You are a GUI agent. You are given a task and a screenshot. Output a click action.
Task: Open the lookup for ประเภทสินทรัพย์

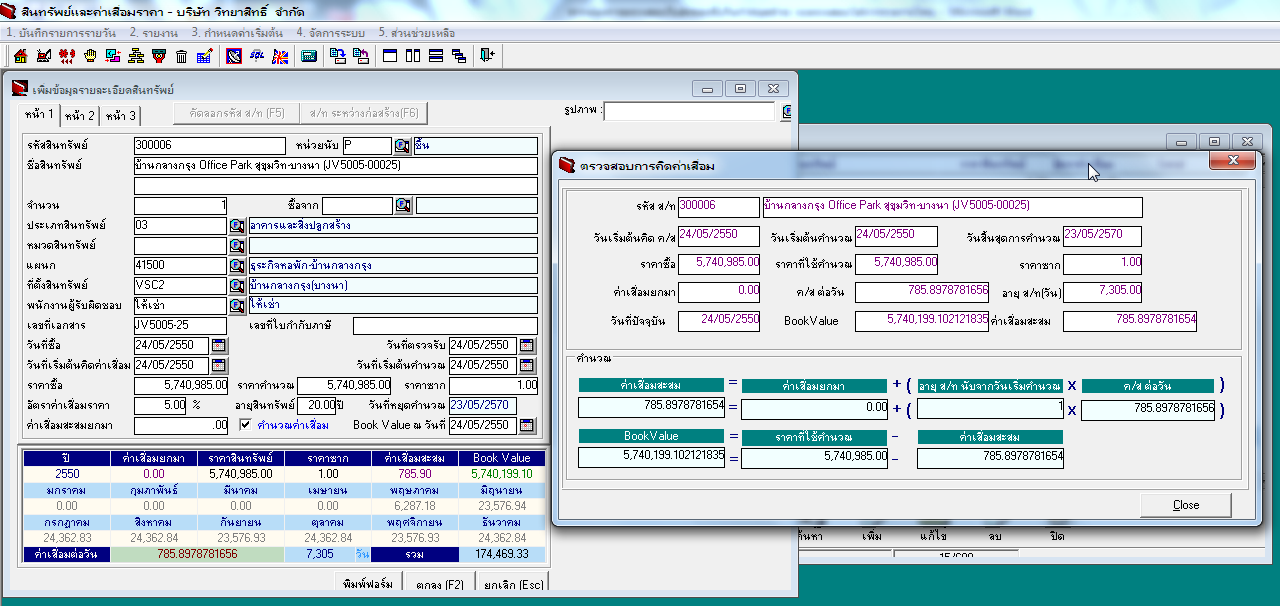click(x=237, y=226)
